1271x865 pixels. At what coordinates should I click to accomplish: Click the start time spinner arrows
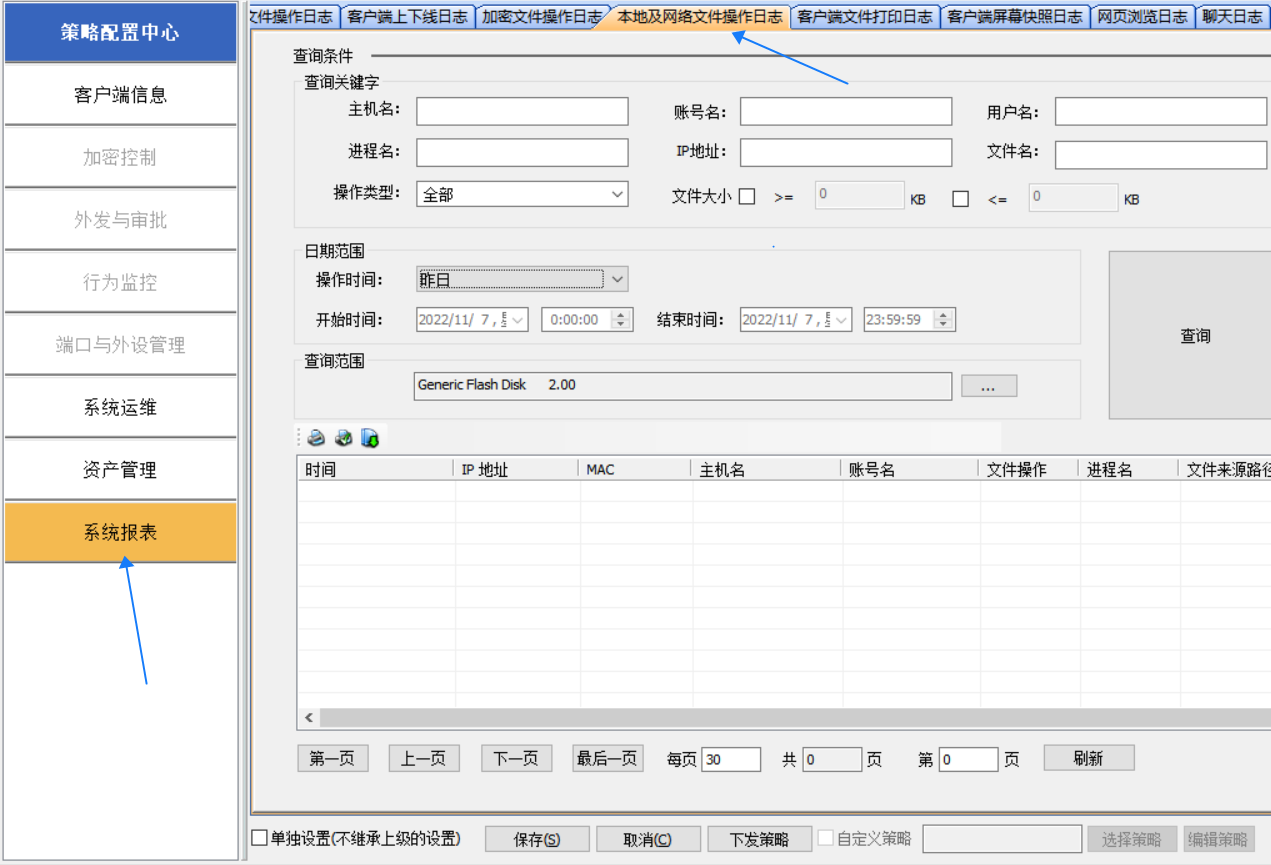621,320
